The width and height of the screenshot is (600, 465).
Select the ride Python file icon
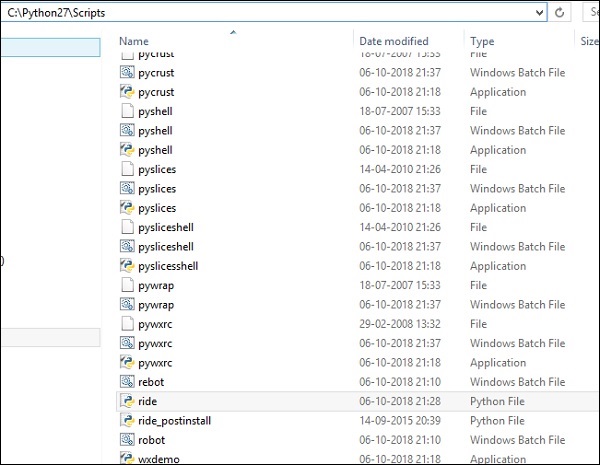tap(127, 401)
